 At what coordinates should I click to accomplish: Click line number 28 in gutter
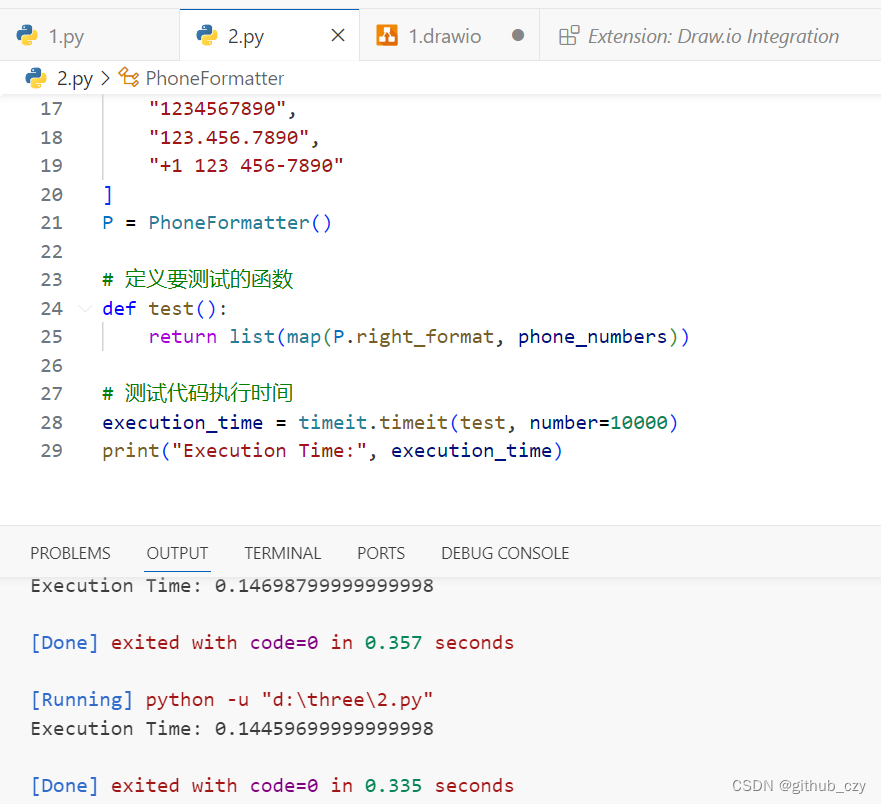coord(51,423)
